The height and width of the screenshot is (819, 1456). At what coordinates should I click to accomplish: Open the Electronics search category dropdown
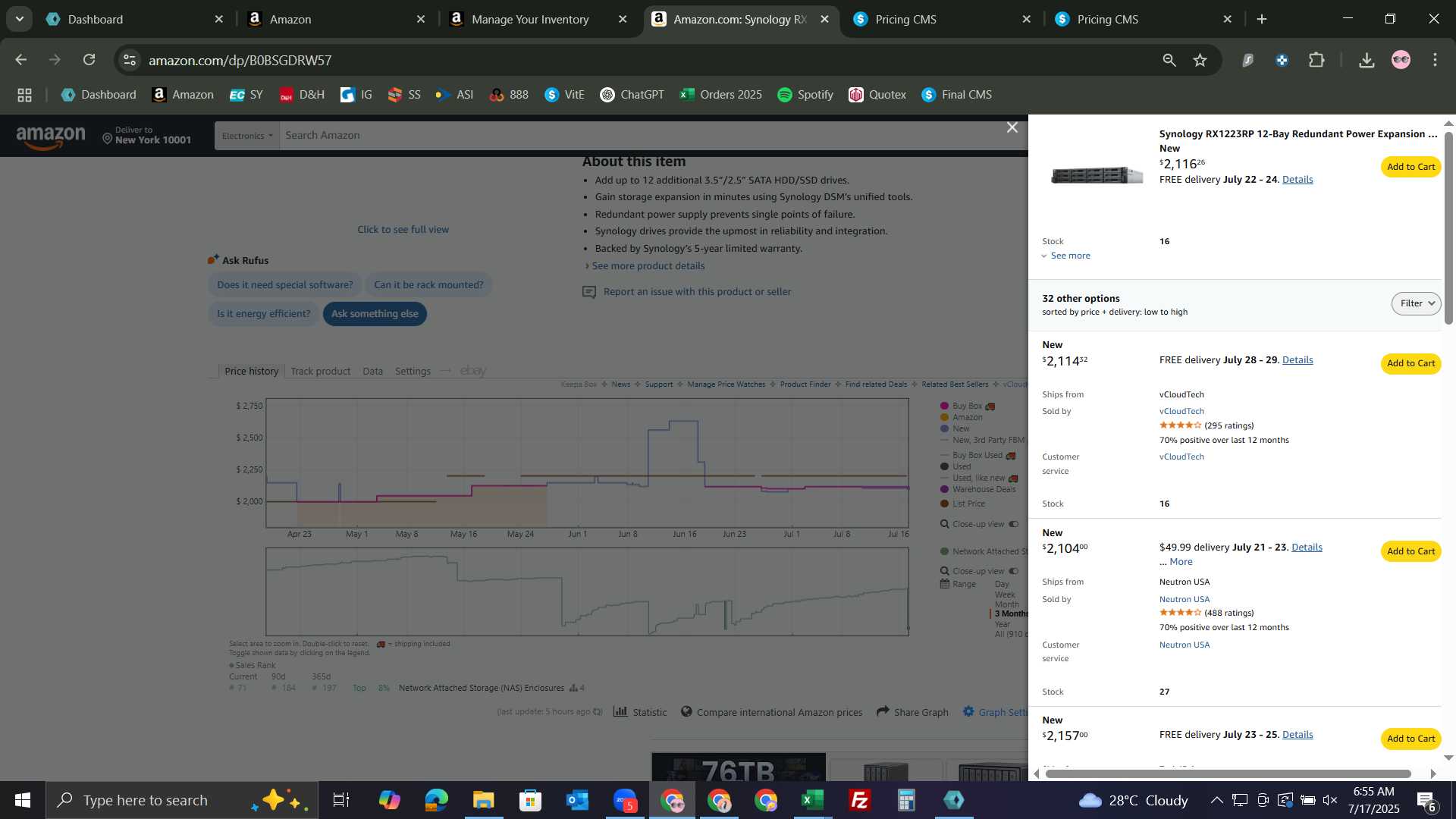pos(247,136)
